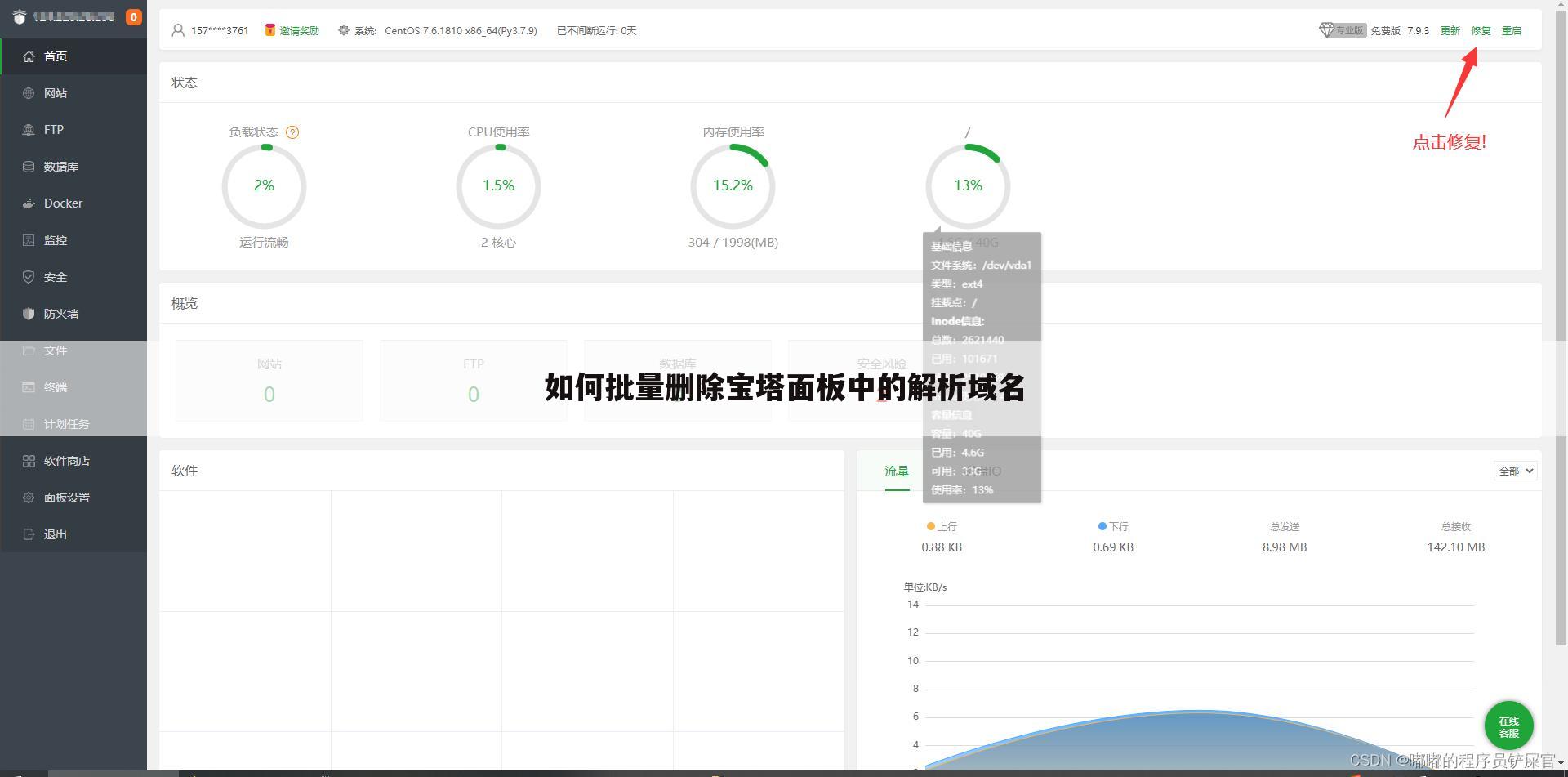Click the 文件 folder icon
1568x777 pixels.
[29, 351]
